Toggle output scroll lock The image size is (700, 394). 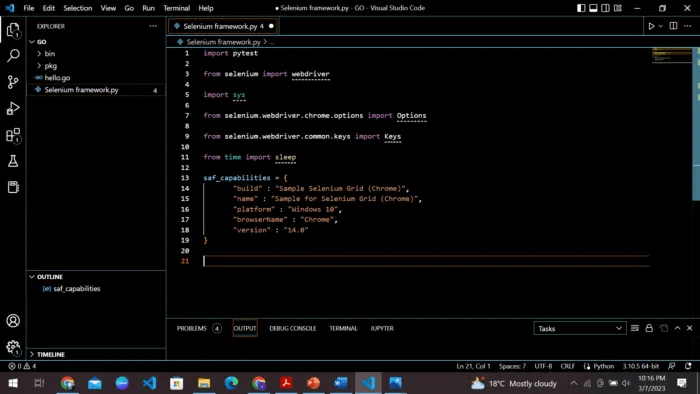649,328
